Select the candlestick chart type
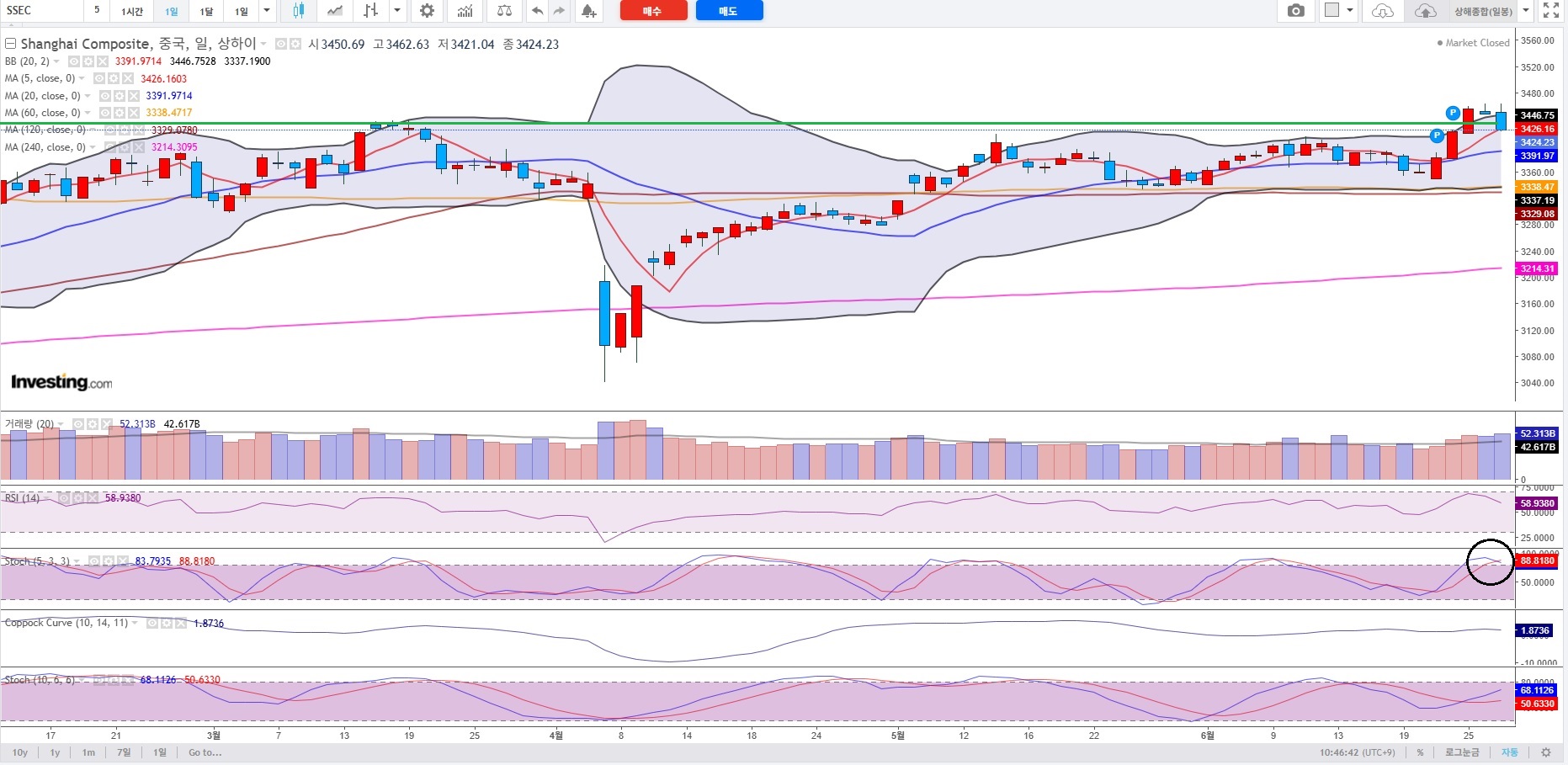Viewport: 1568px width, 765px height. (299, 11)
